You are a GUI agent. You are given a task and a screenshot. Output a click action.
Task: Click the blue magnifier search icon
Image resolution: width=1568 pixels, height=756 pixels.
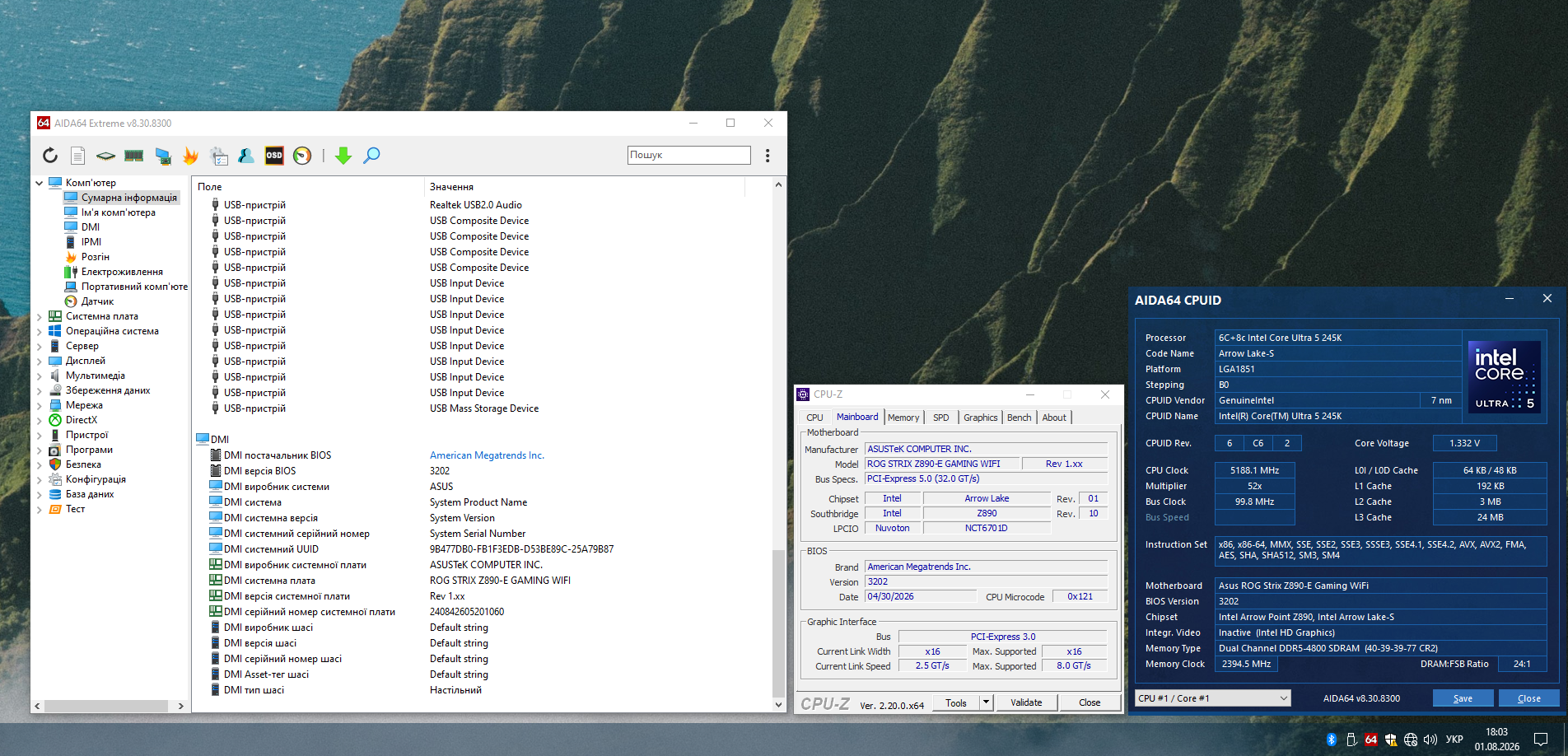coord(371,156)
